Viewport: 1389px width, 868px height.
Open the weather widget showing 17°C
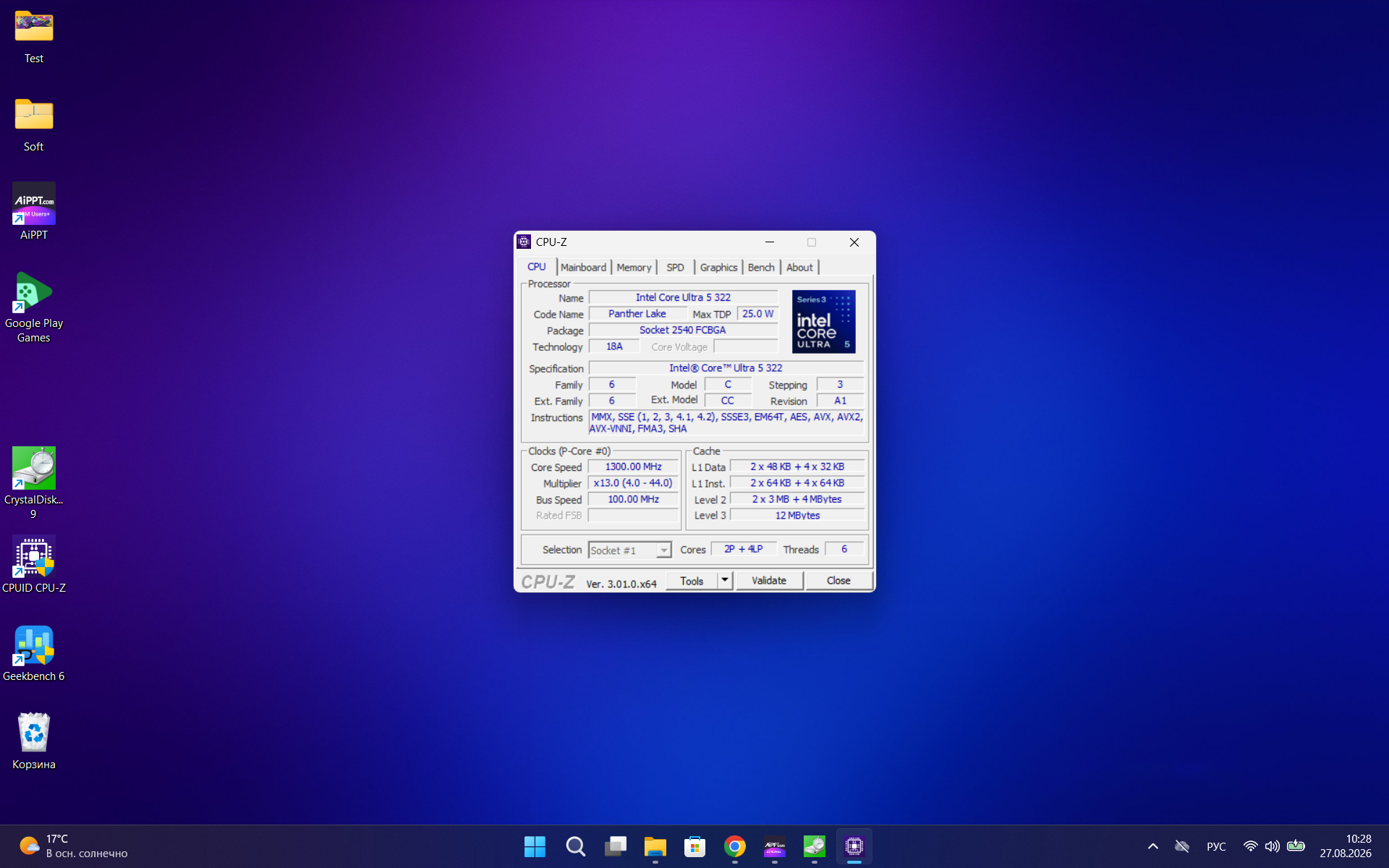tap(72, 846)
